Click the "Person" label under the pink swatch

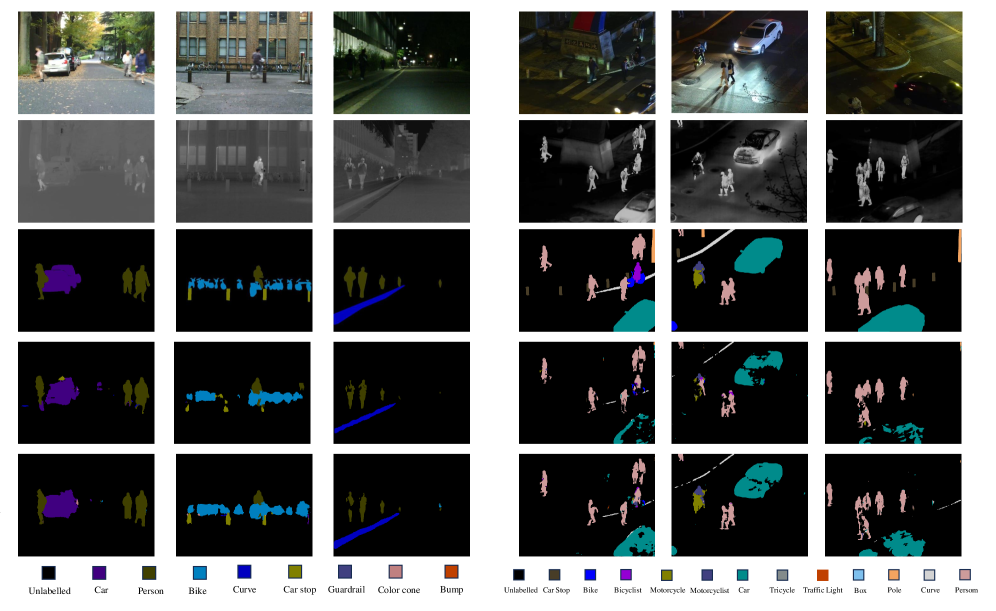[966, 590]
